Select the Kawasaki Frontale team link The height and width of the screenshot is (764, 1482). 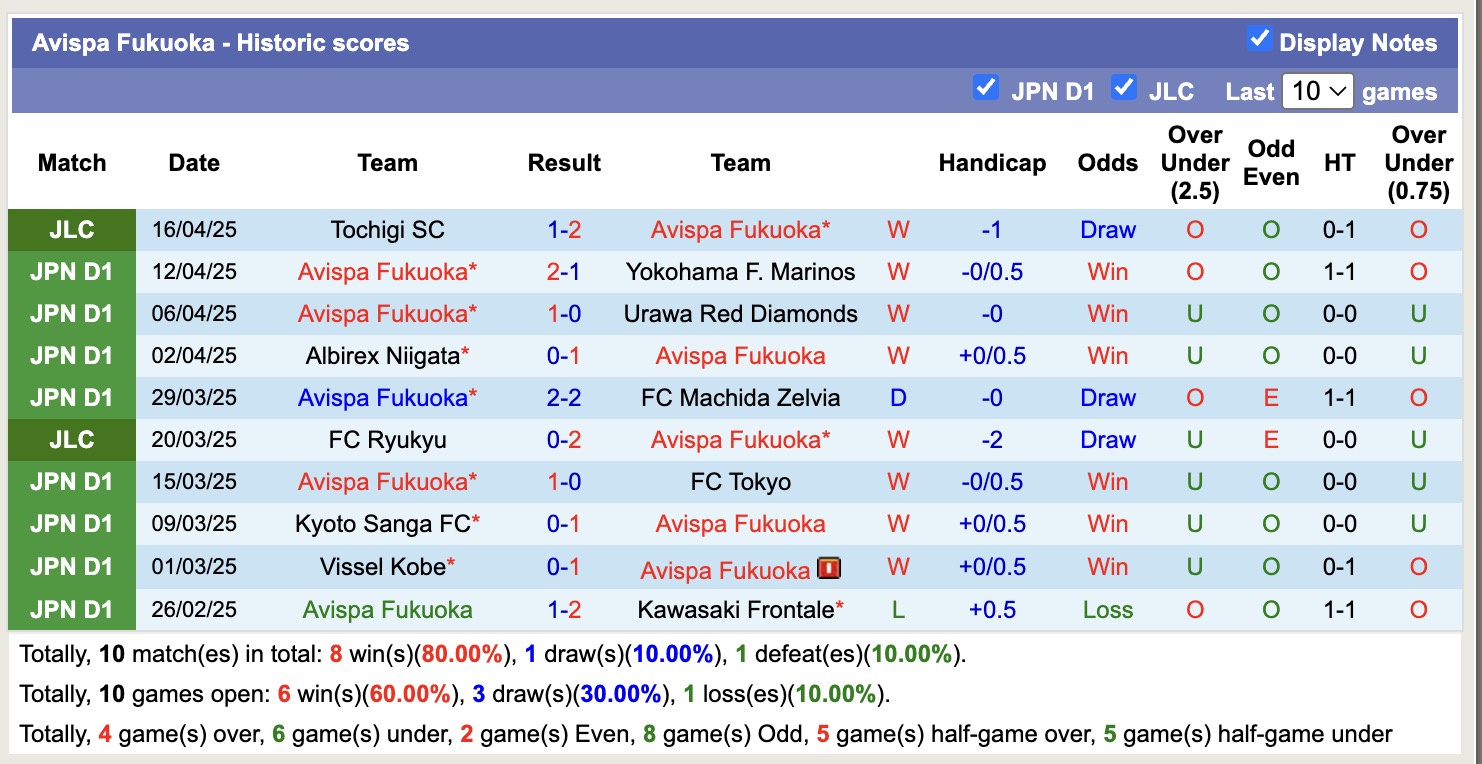tap(733, 609)
